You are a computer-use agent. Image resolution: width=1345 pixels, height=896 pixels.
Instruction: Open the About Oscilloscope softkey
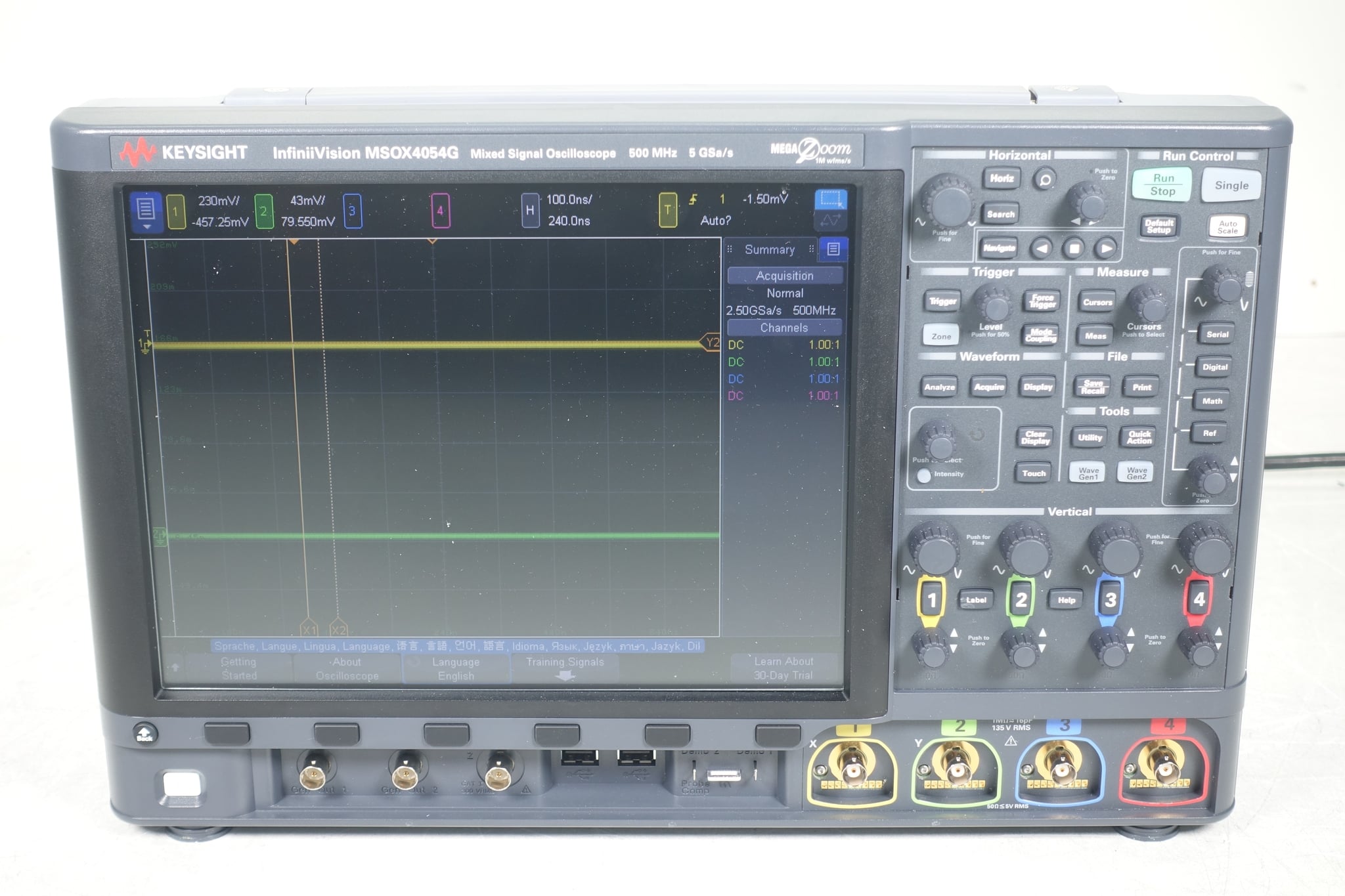347,669
